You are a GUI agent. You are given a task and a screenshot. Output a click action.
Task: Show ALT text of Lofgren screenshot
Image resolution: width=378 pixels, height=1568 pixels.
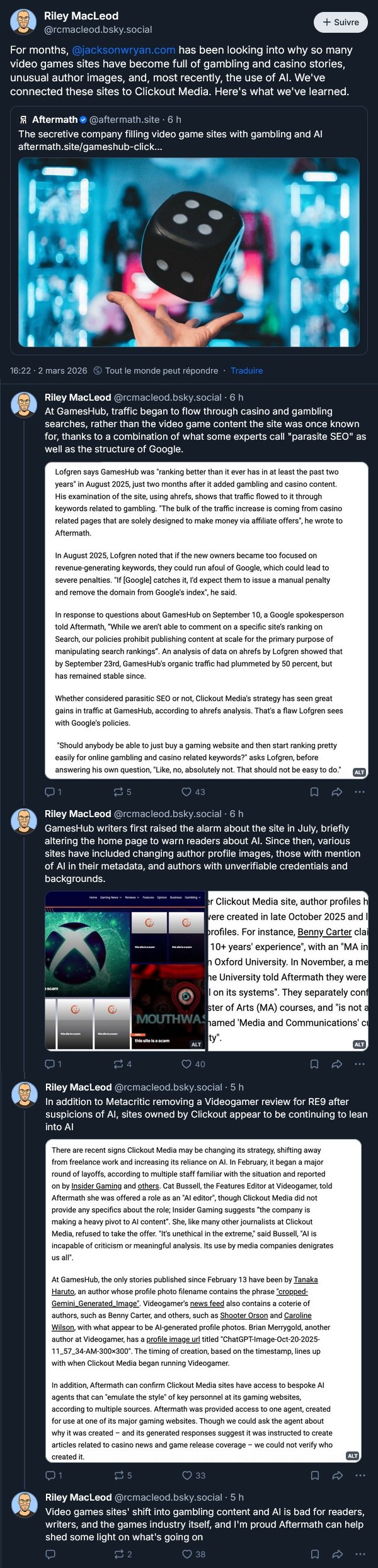[x=359, y=772]
